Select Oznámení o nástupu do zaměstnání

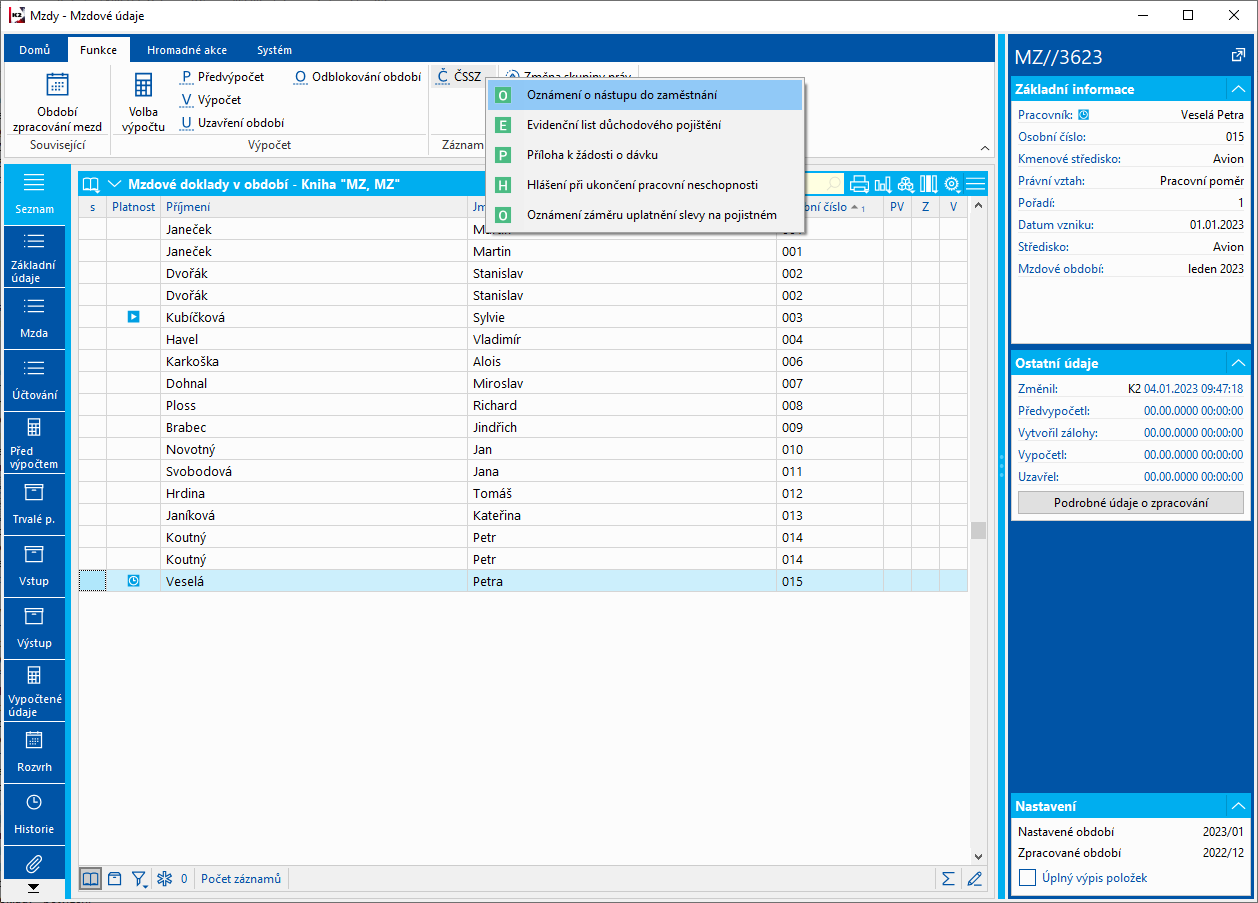click(x=644, y=95)
